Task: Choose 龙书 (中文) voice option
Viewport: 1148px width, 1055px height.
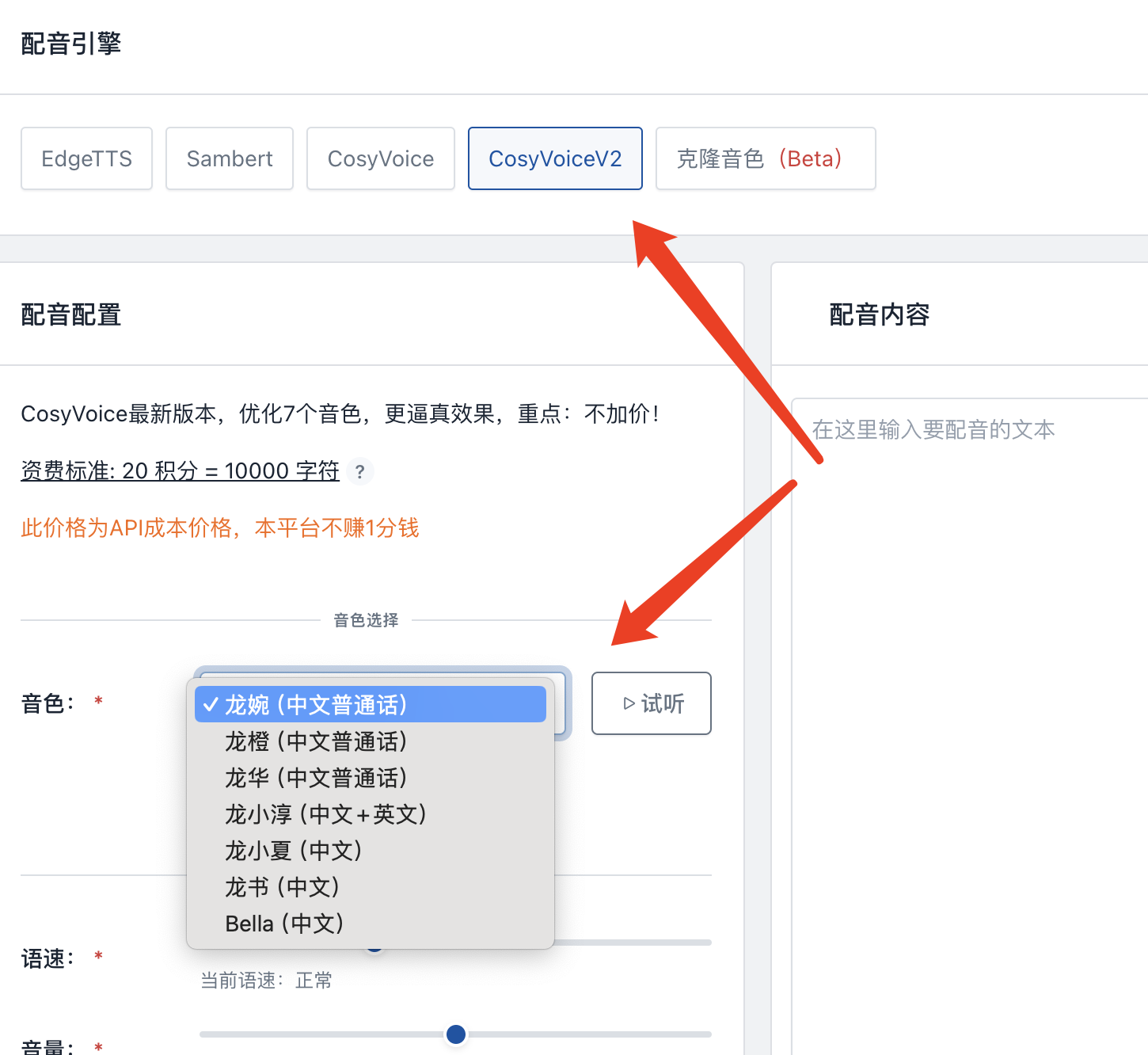Action: [371, 887]
